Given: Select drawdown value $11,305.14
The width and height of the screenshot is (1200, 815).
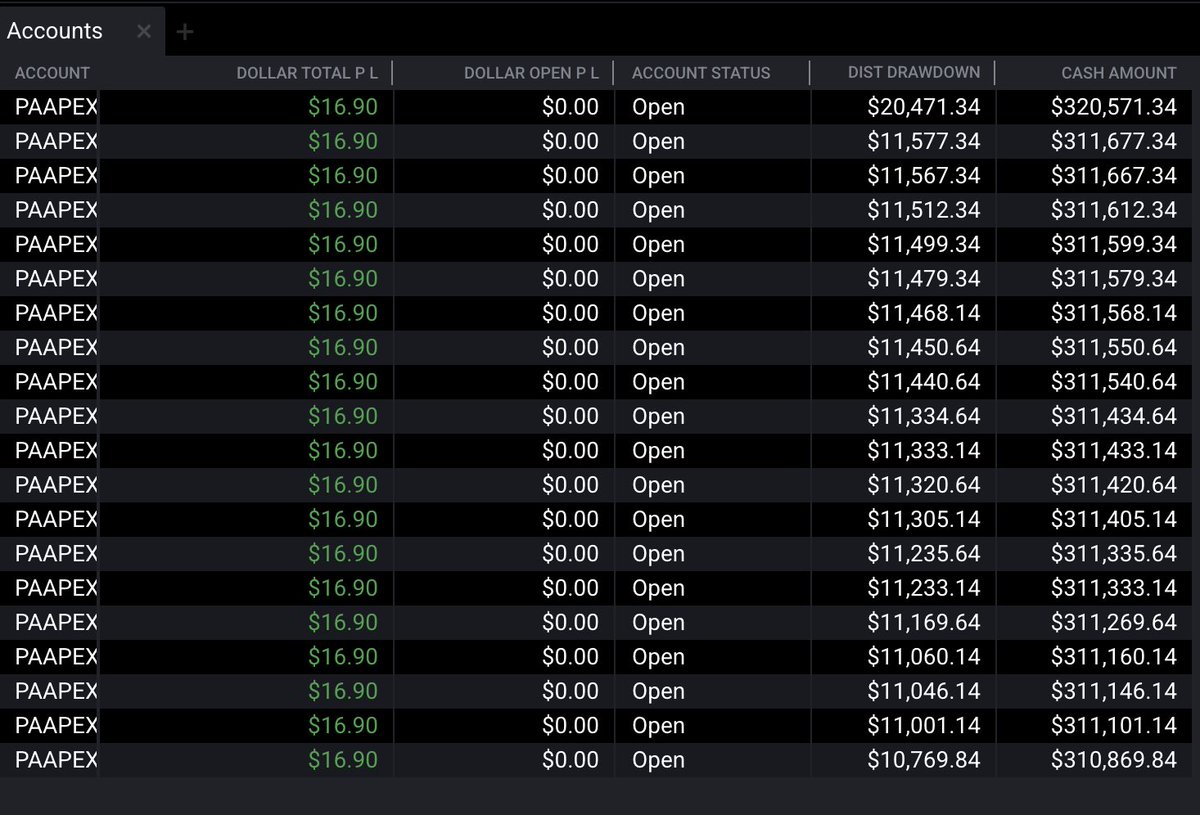Looking at the screenshot, I should [924, 519].
